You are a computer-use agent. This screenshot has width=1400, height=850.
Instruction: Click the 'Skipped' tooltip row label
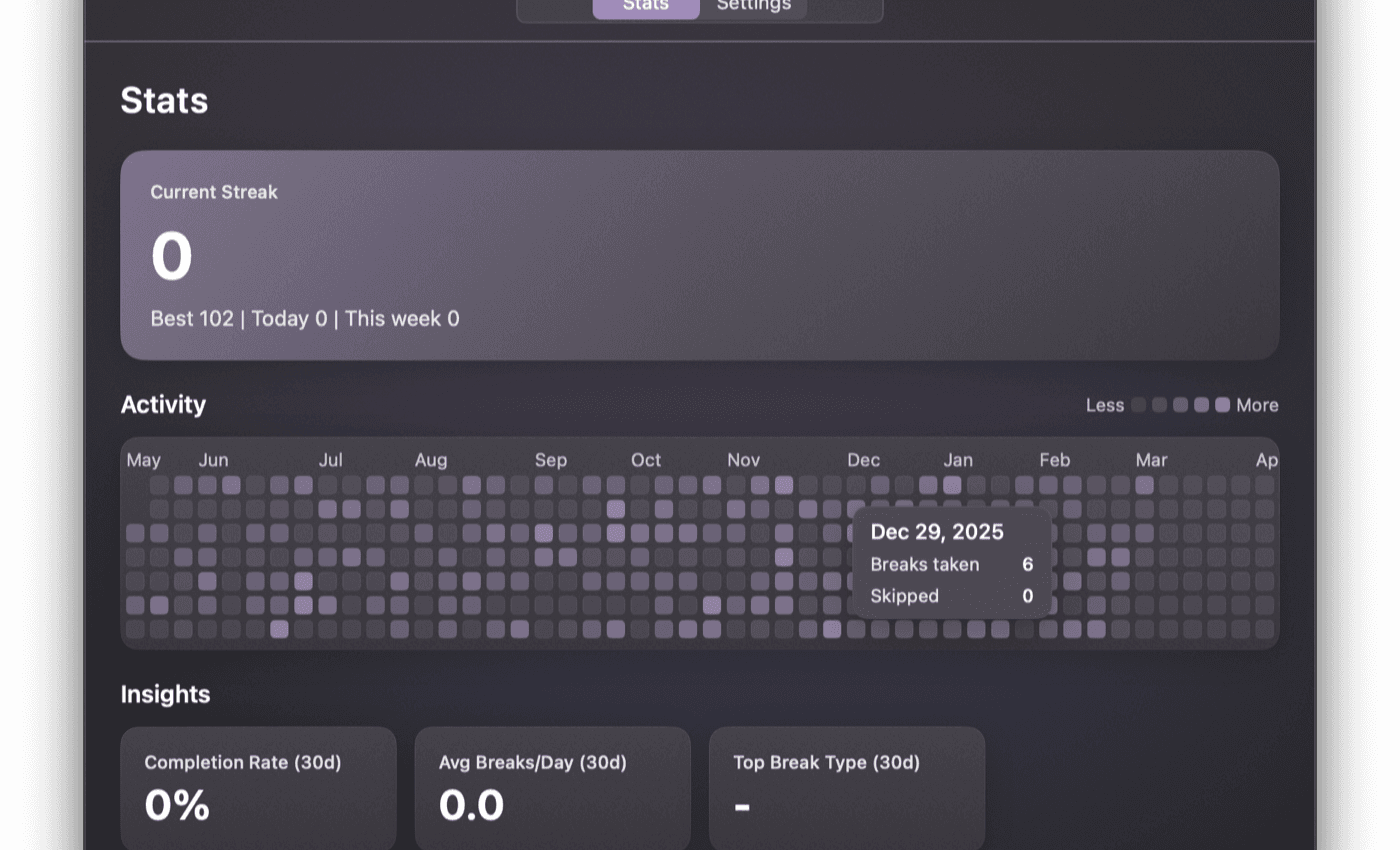point(904,596)
